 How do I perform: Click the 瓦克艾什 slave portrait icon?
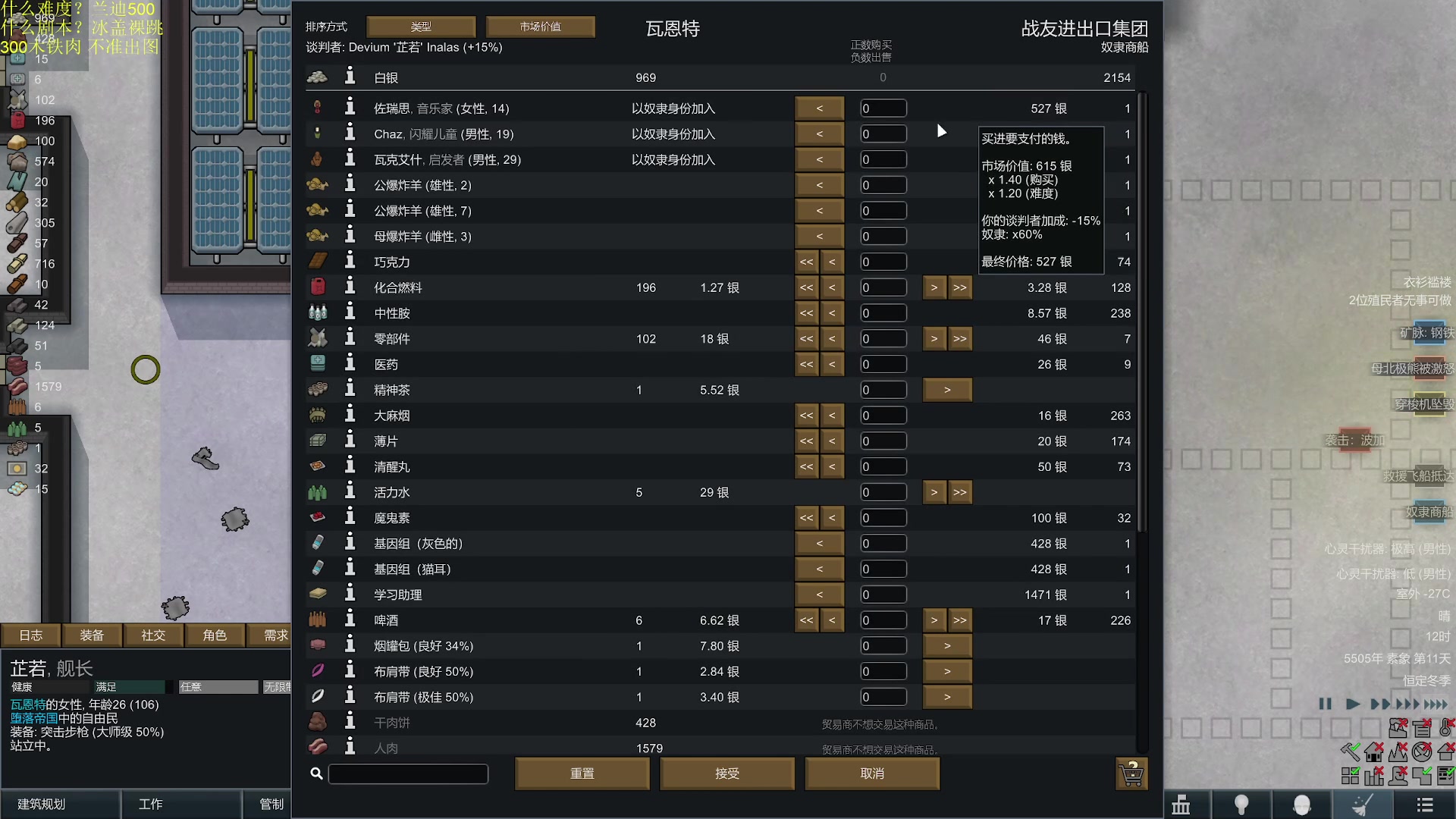point(318,159)
